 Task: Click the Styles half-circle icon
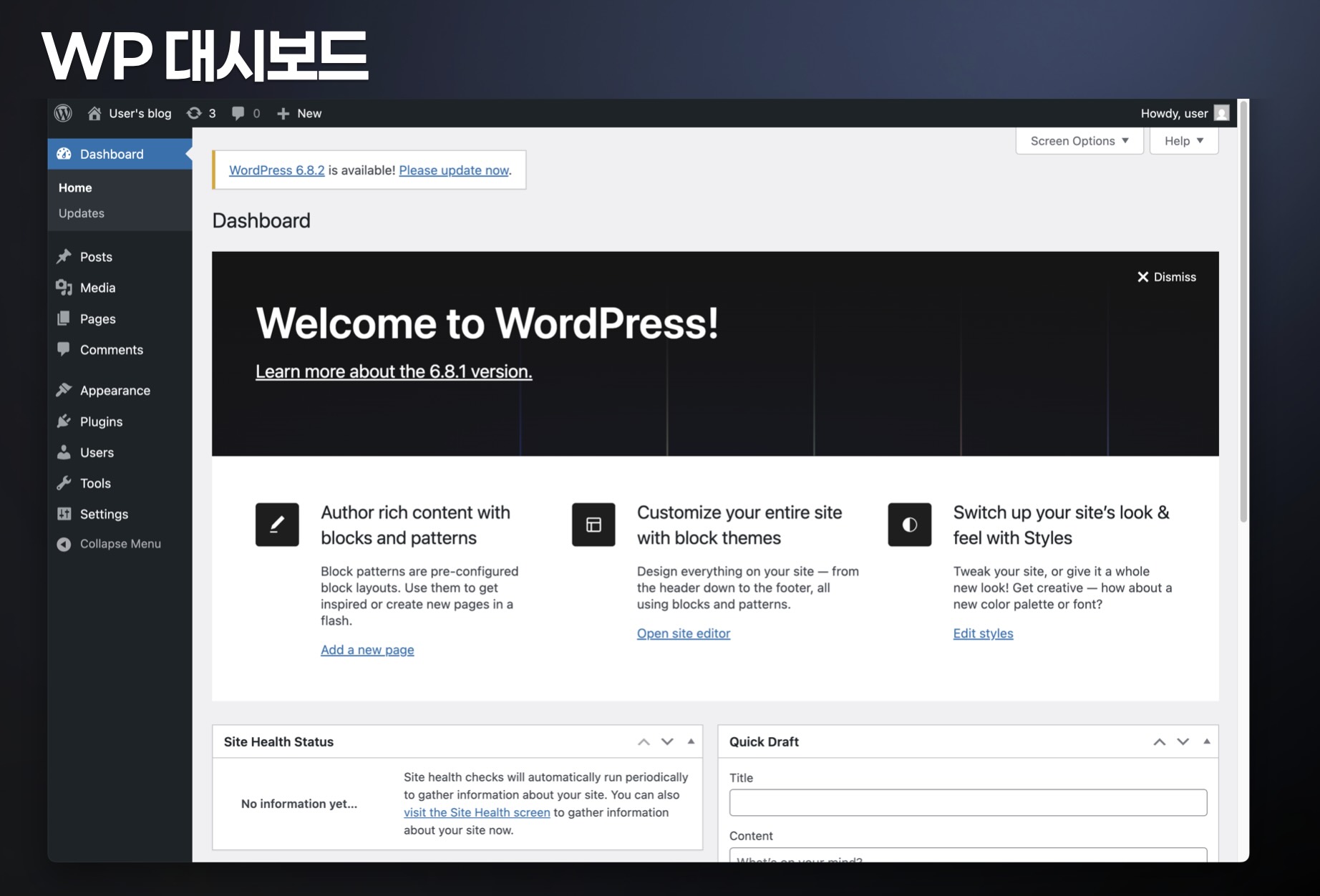coord(909,525)
